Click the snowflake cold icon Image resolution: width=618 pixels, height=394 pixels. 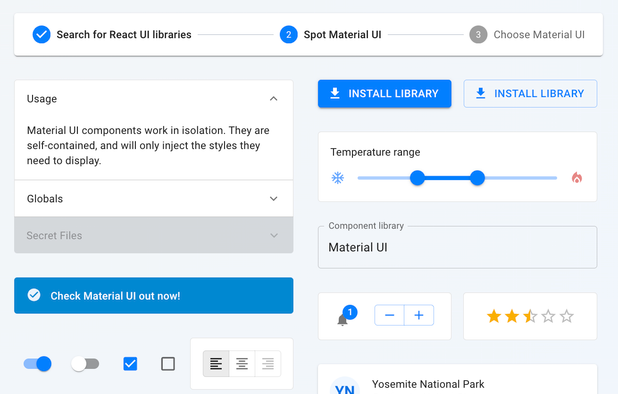click(338, 178)
